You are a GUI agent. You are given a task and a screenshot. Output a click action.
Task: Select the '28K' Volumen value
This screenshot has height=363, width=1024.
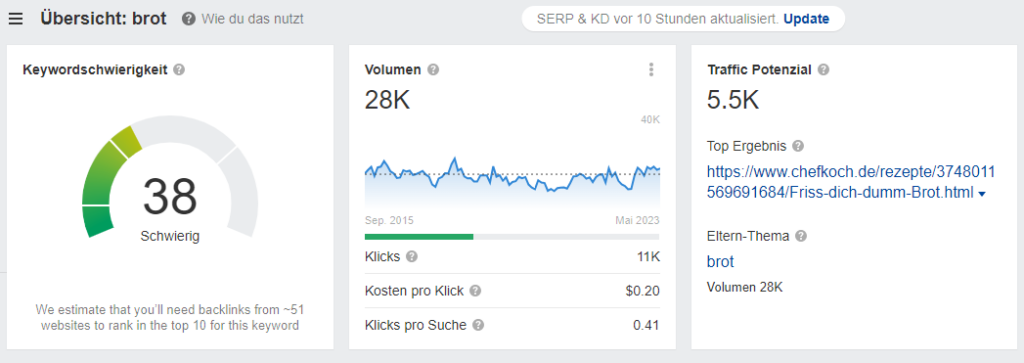click(387, 101)
